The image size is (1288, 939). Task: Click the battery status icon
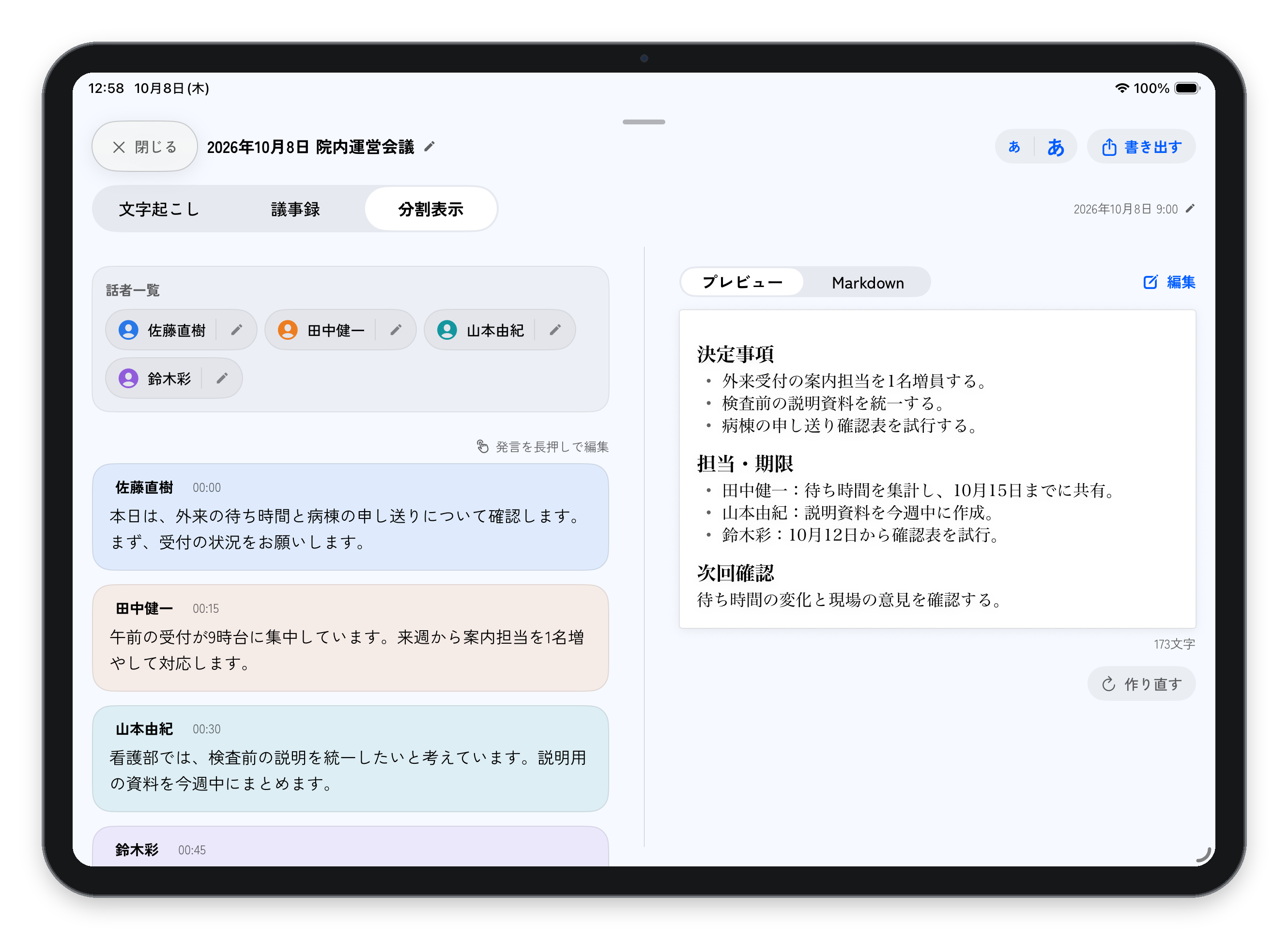coord(1187,88)
